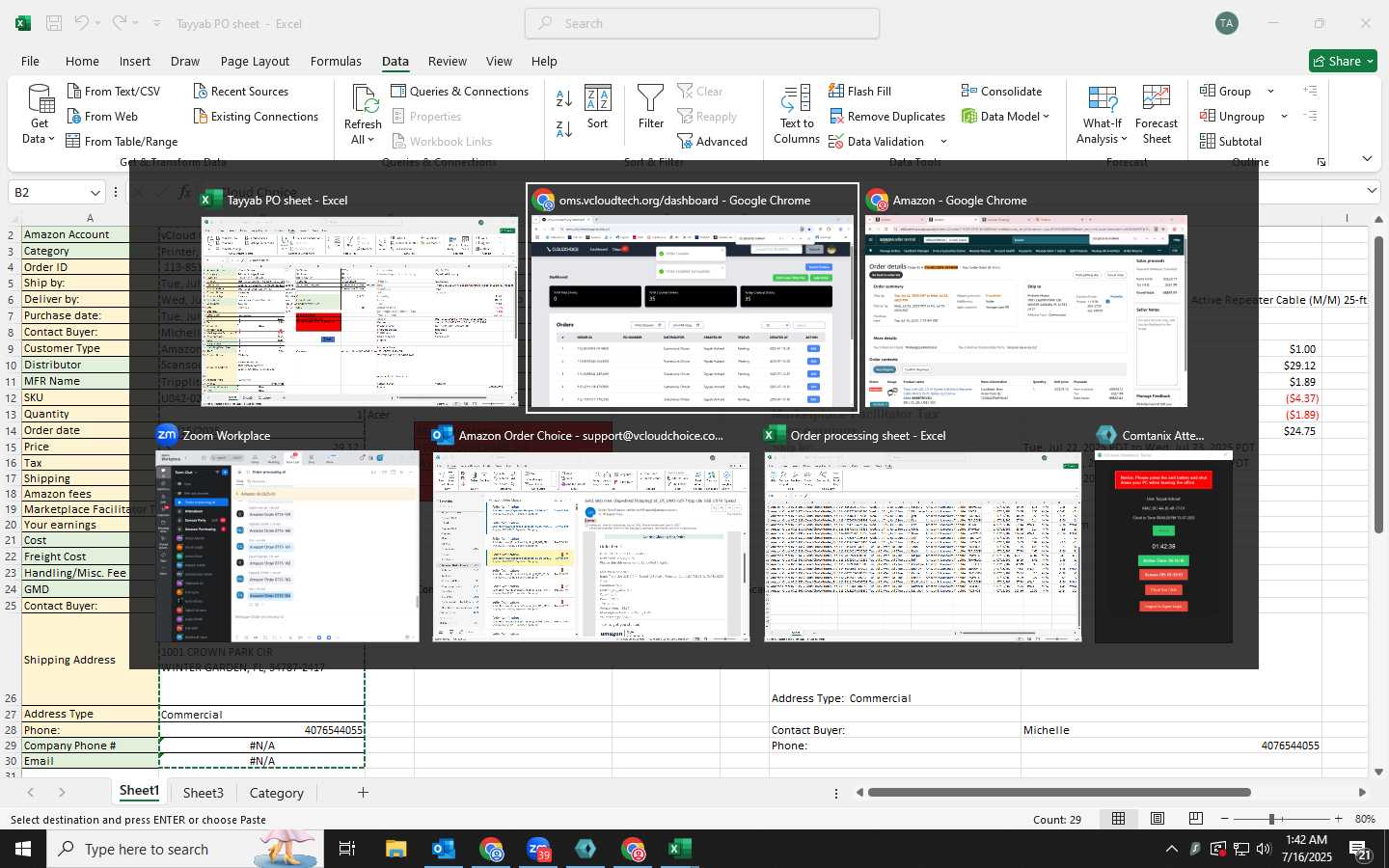The image size is (1389, 868).
Task: Click the zoom out minus button
Action: (1224, 819)
